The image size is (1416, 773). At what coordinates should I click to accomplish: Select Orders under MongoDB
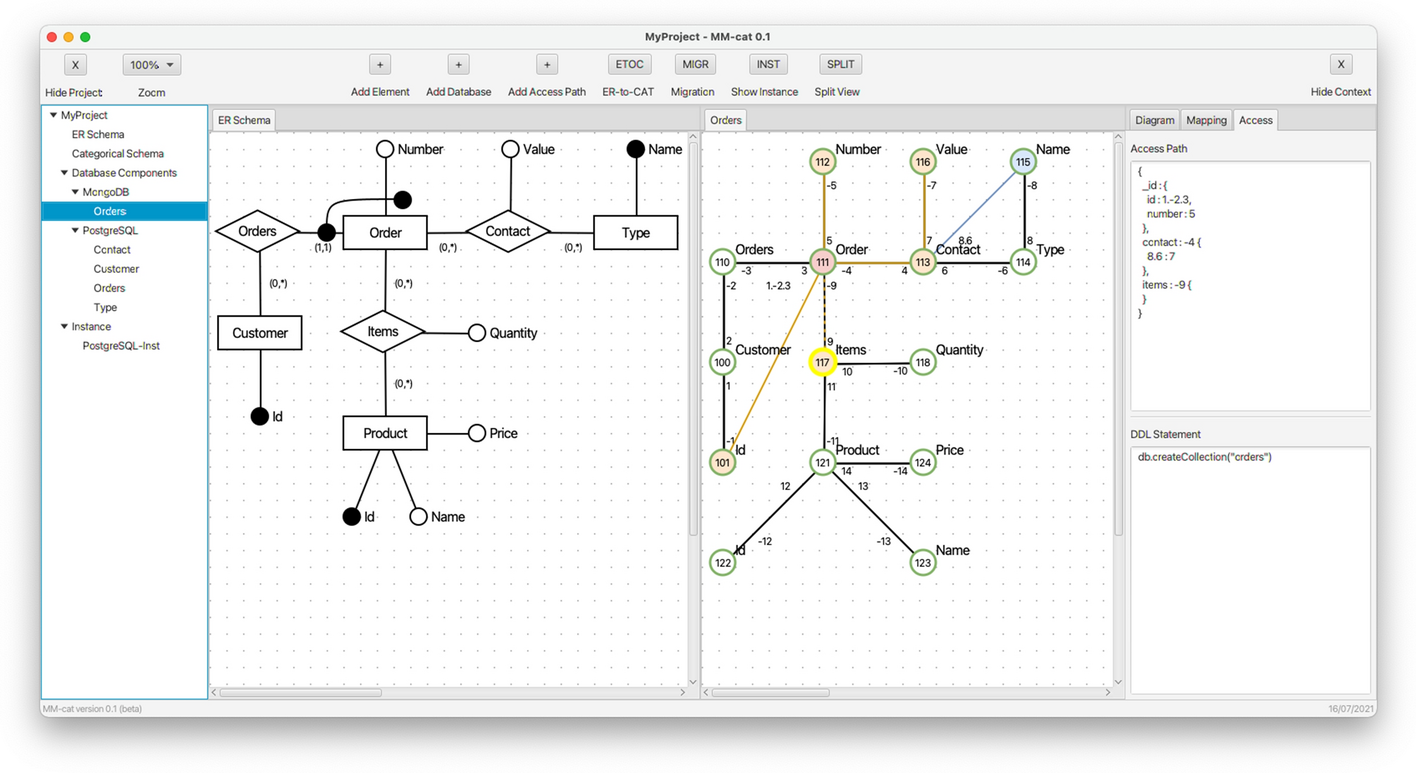tap(124, 211)
